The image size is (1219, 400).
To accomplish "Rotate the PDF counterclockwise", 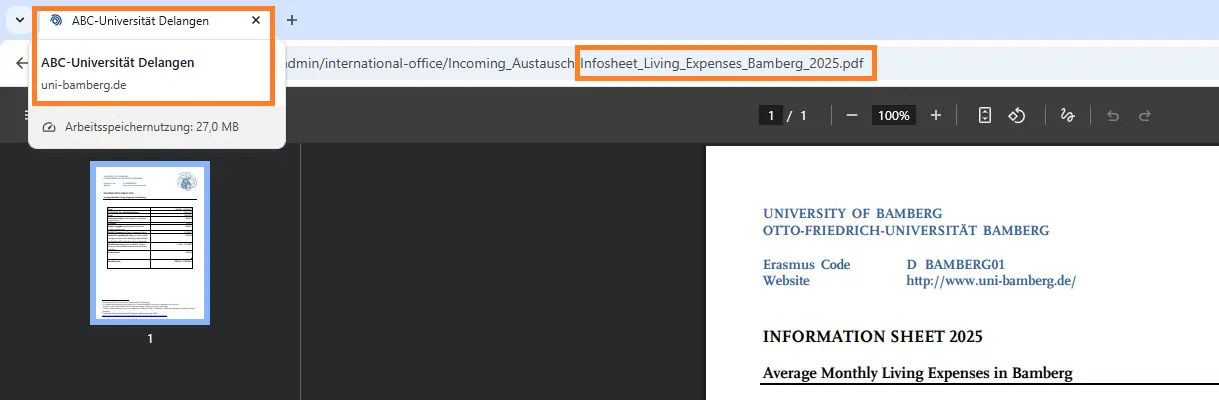I will [1017, 115].
